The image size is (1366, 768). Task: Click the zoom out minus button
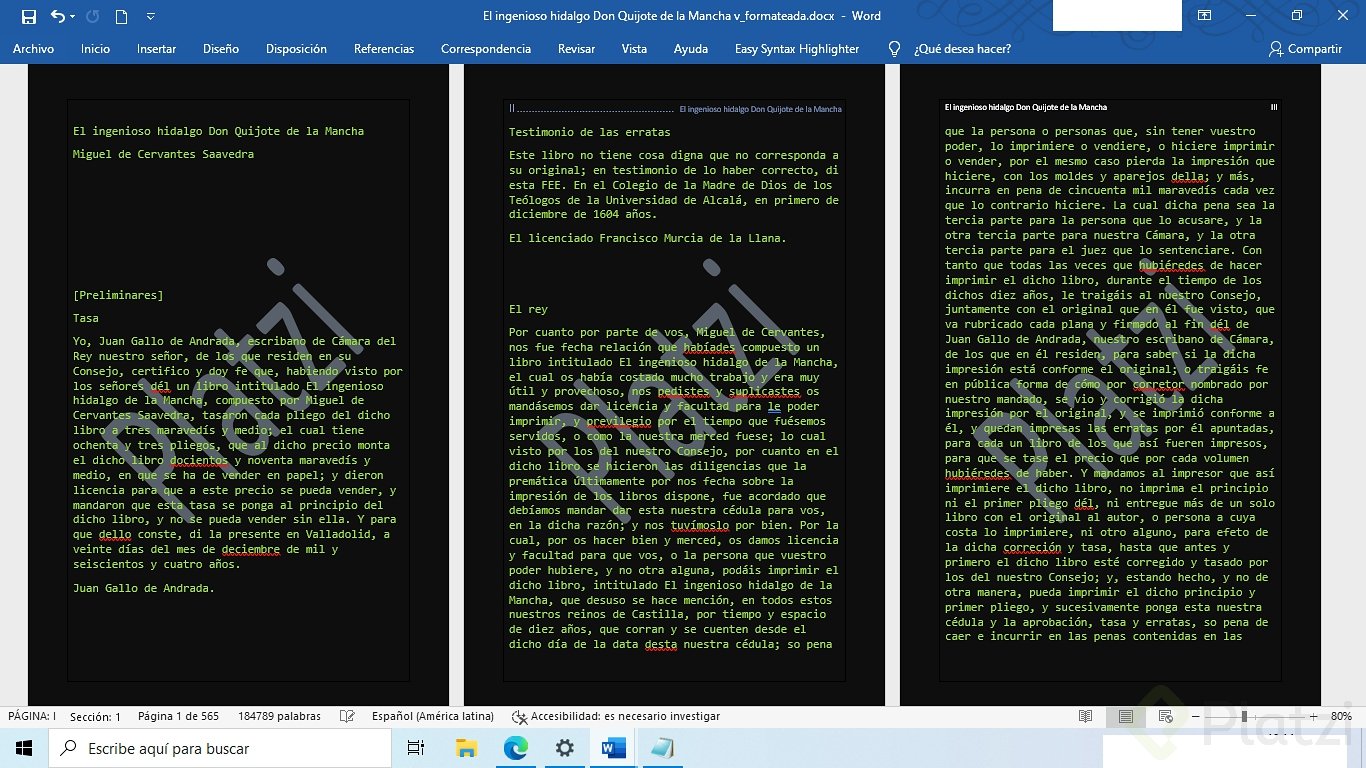(x=1195, y=716)
